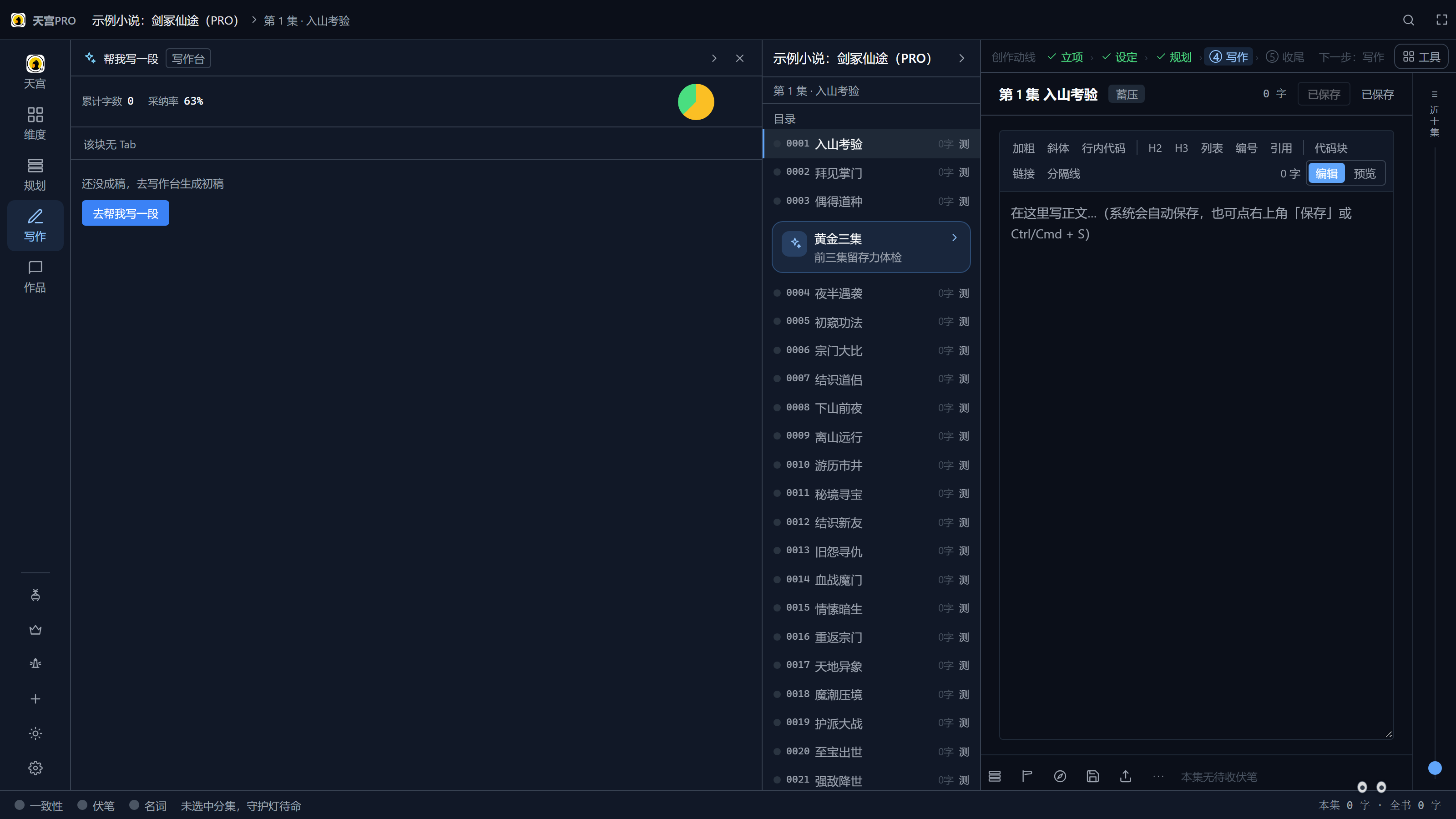This screenshot has height=819, width=1456.
Task: Close the 帮我写一段 panel
Action: tap(739, 58)
